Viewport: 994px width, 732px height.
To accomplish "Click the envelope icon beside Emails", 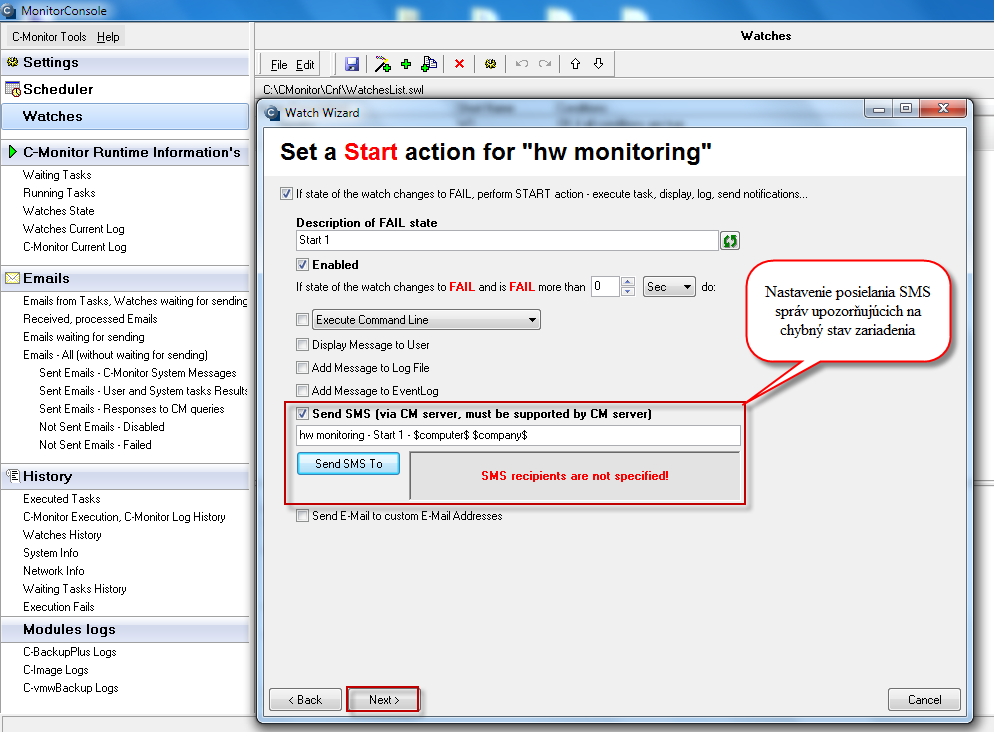I will click(x=13, y=278).
